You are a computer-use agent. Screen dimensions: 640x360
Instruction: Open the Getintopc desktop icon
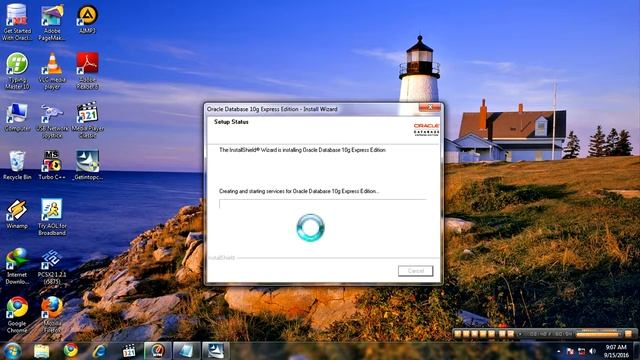pos(87,165)
